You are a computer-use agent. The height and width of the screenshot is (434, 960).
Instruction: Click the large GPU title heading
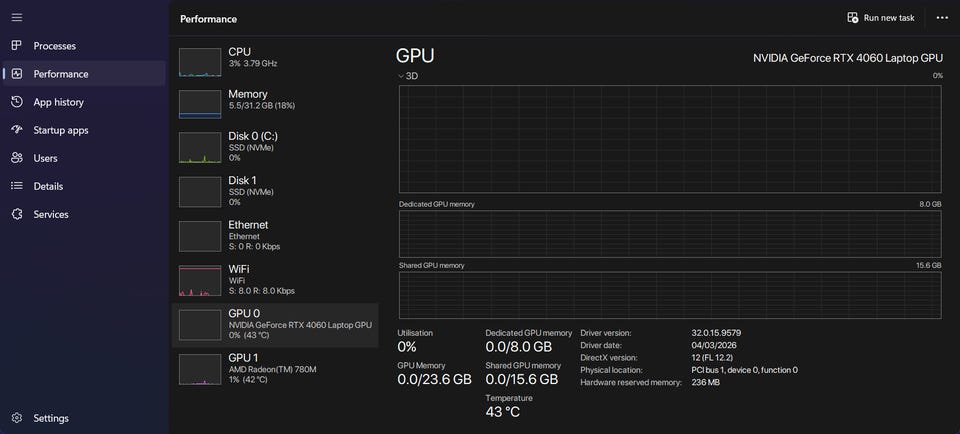click(415, 56)
